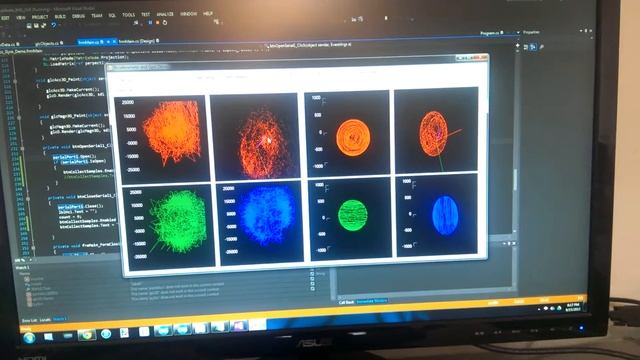
Task: Click the wrench Property Pages icon
Action: point(541,47)
